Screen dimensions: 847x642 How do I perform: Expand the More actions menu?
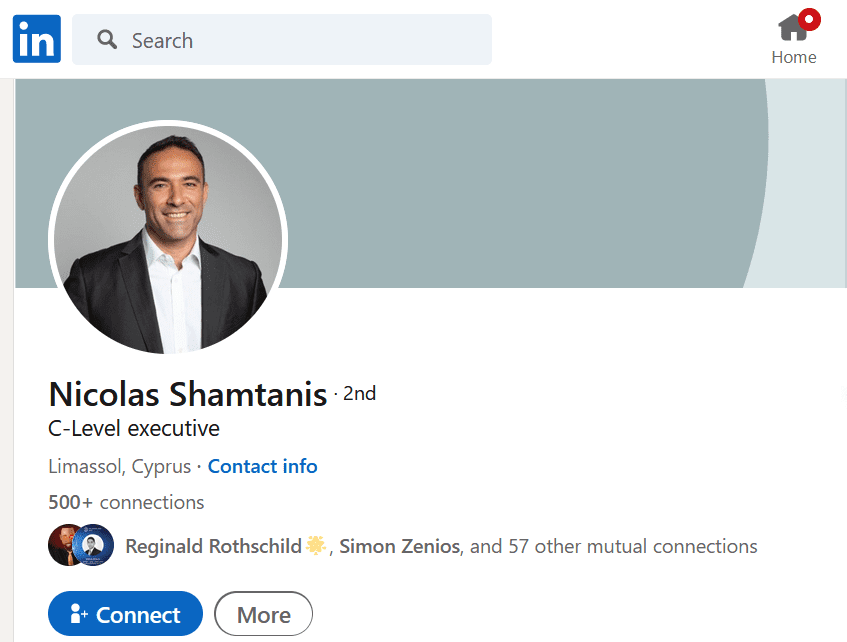pyautogui.click(x=263, y=615)
